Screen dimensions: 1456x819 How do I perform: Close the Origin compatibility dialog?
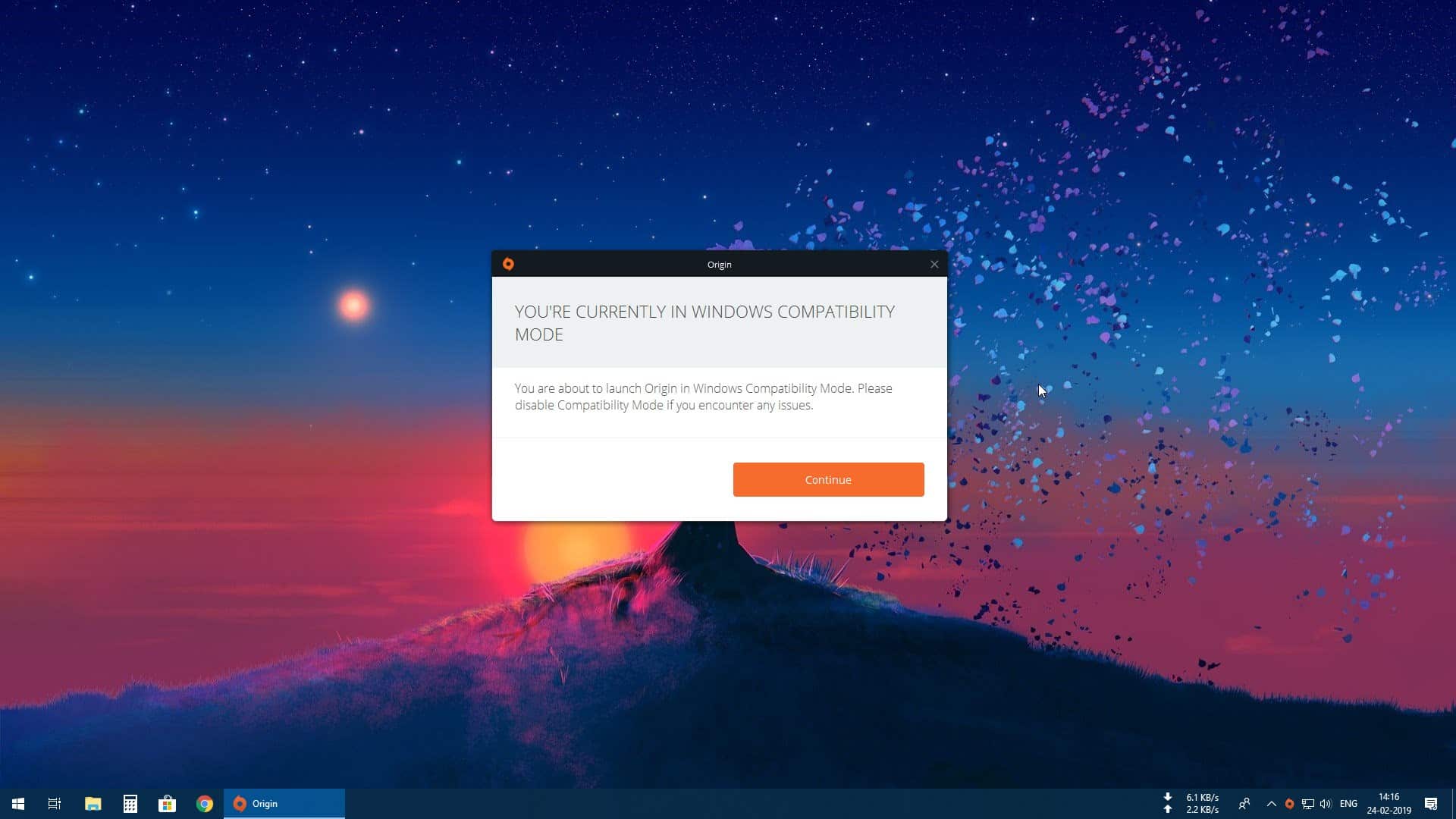tap(934, 264)
